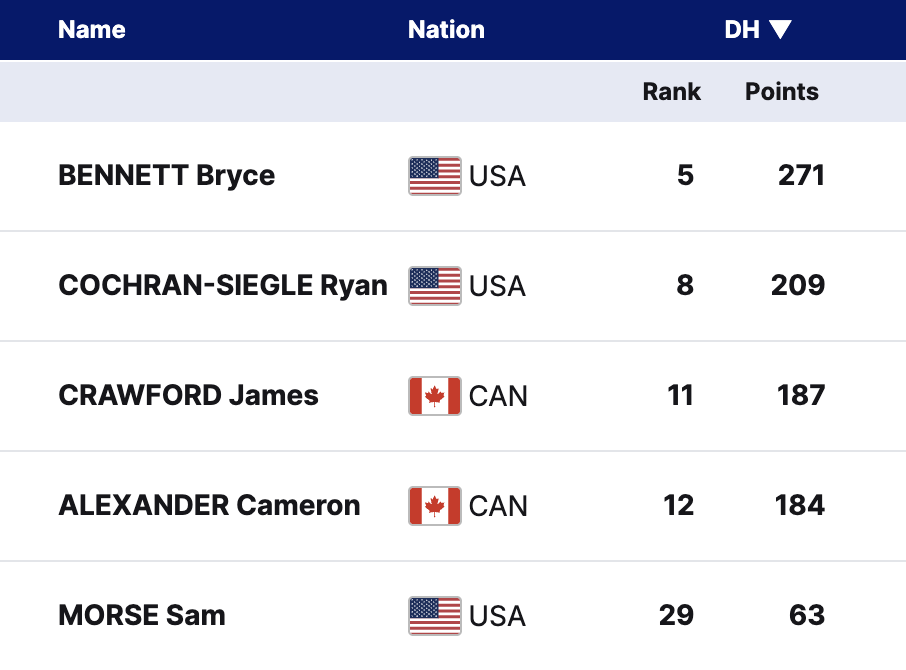Viewport: 906px width, 670px height.
Task: Sort by the Nation column header
Action: 446,30
